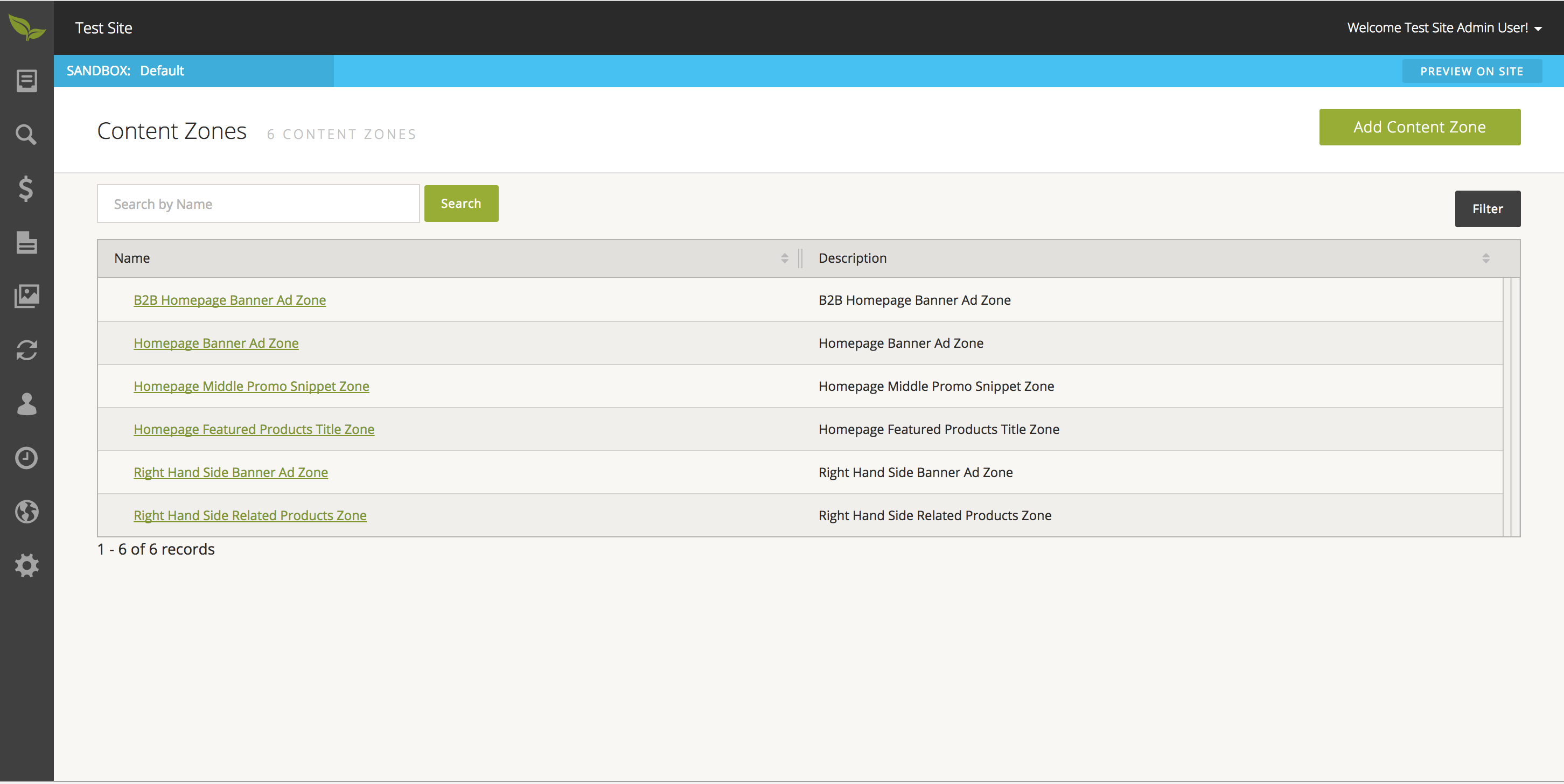The width and height of the screenshot is (1564, 784).
Task: Focus the Search by Name field
Action: tap(258, 204)
